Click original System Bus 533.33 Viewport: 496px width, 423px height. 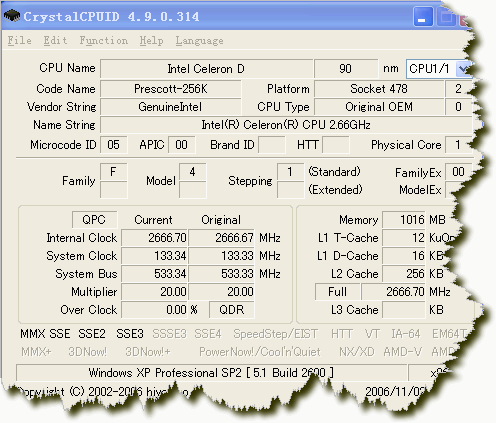tap(222, 274)
